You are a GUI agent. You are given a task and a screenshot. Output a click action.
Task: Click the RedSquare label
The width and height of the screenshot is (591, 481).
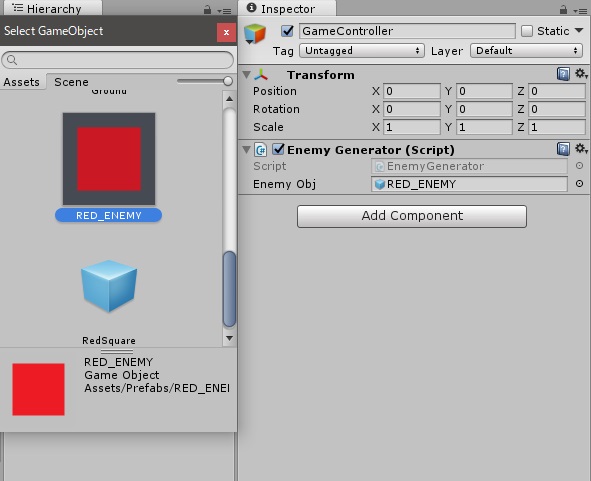109,340
